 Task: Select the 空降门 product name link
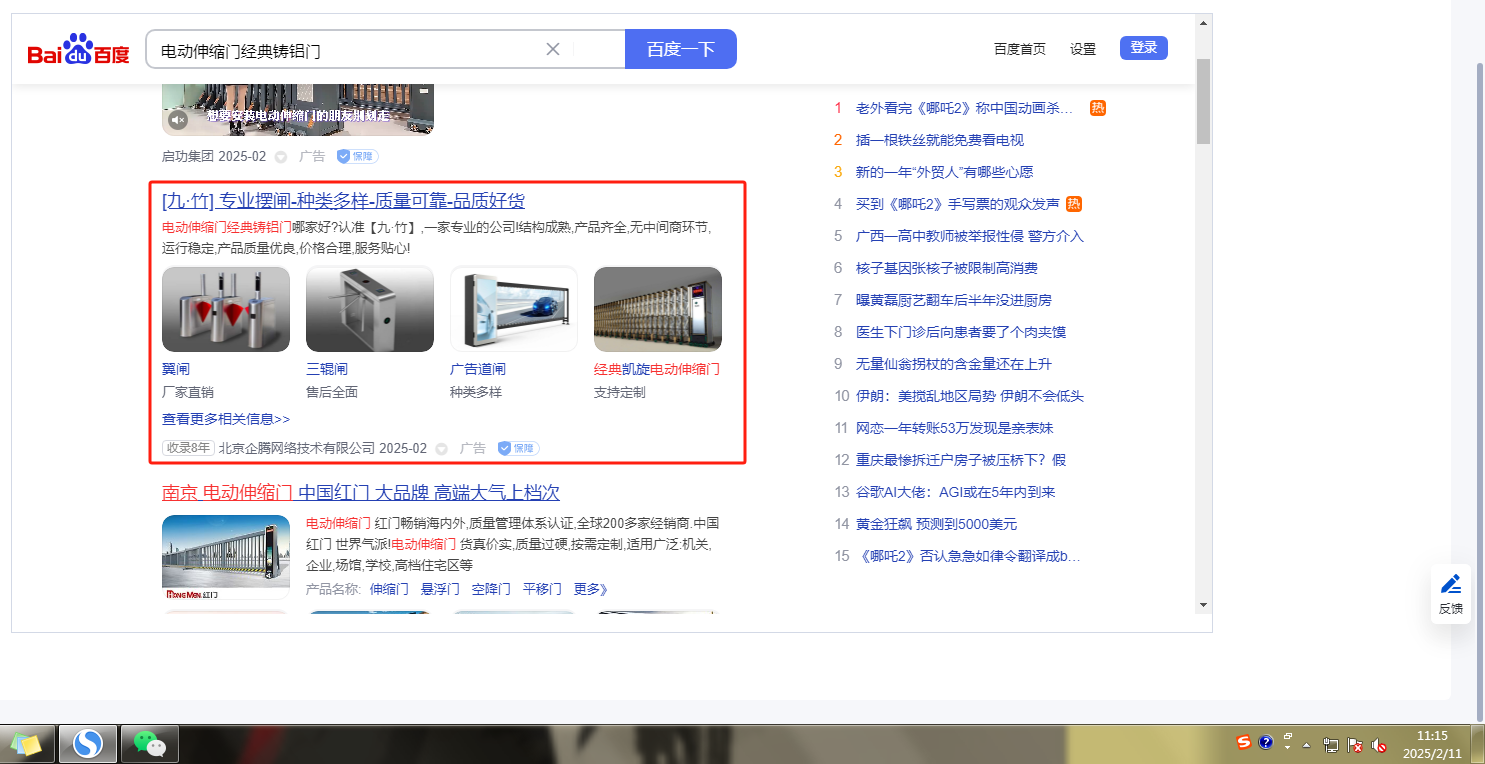pos(491,589)
